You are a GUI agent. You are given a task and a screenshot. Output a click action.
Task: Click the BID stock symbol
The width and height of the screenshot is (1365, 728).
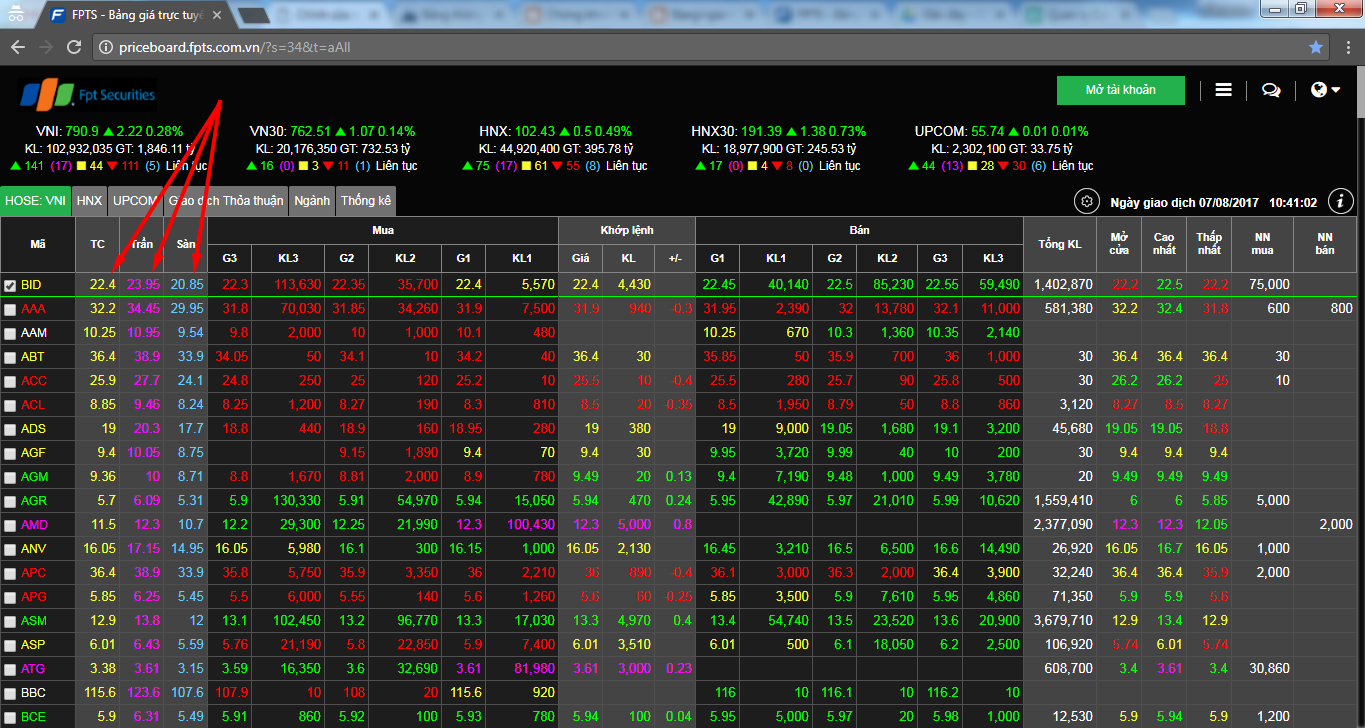tap(31, 285)
